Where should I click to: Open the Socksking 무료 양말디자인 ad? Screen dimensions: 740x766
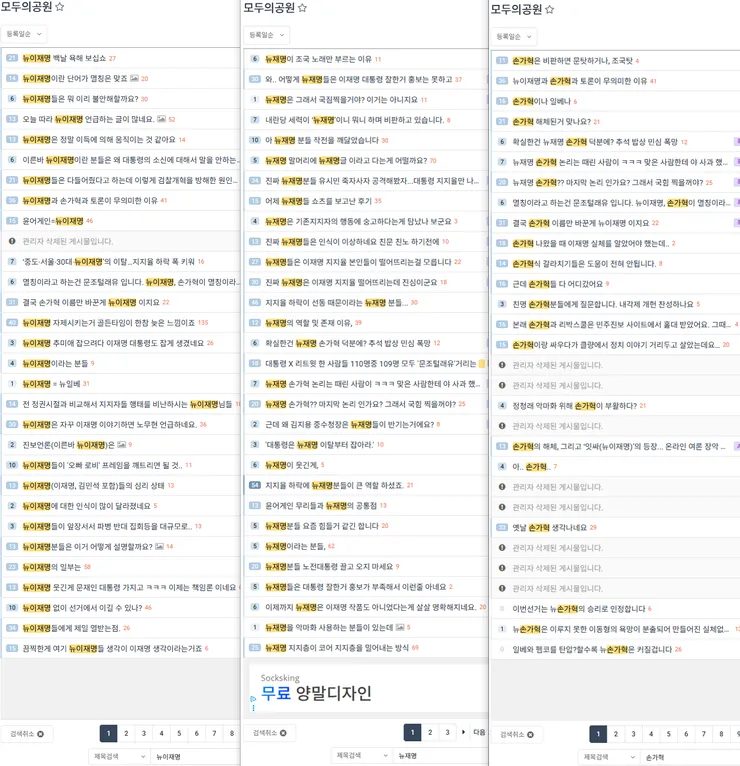pyautogui.click(x=368, y=689)
